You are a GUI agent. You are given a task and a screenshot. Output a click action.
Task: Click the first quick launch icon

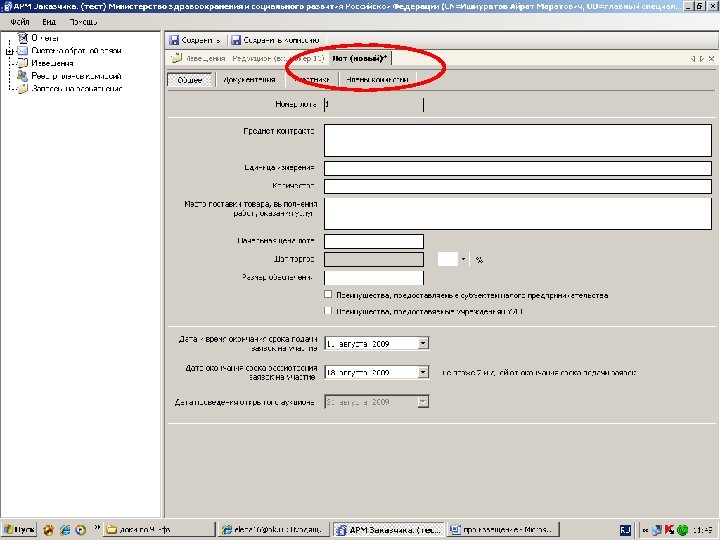49,530
